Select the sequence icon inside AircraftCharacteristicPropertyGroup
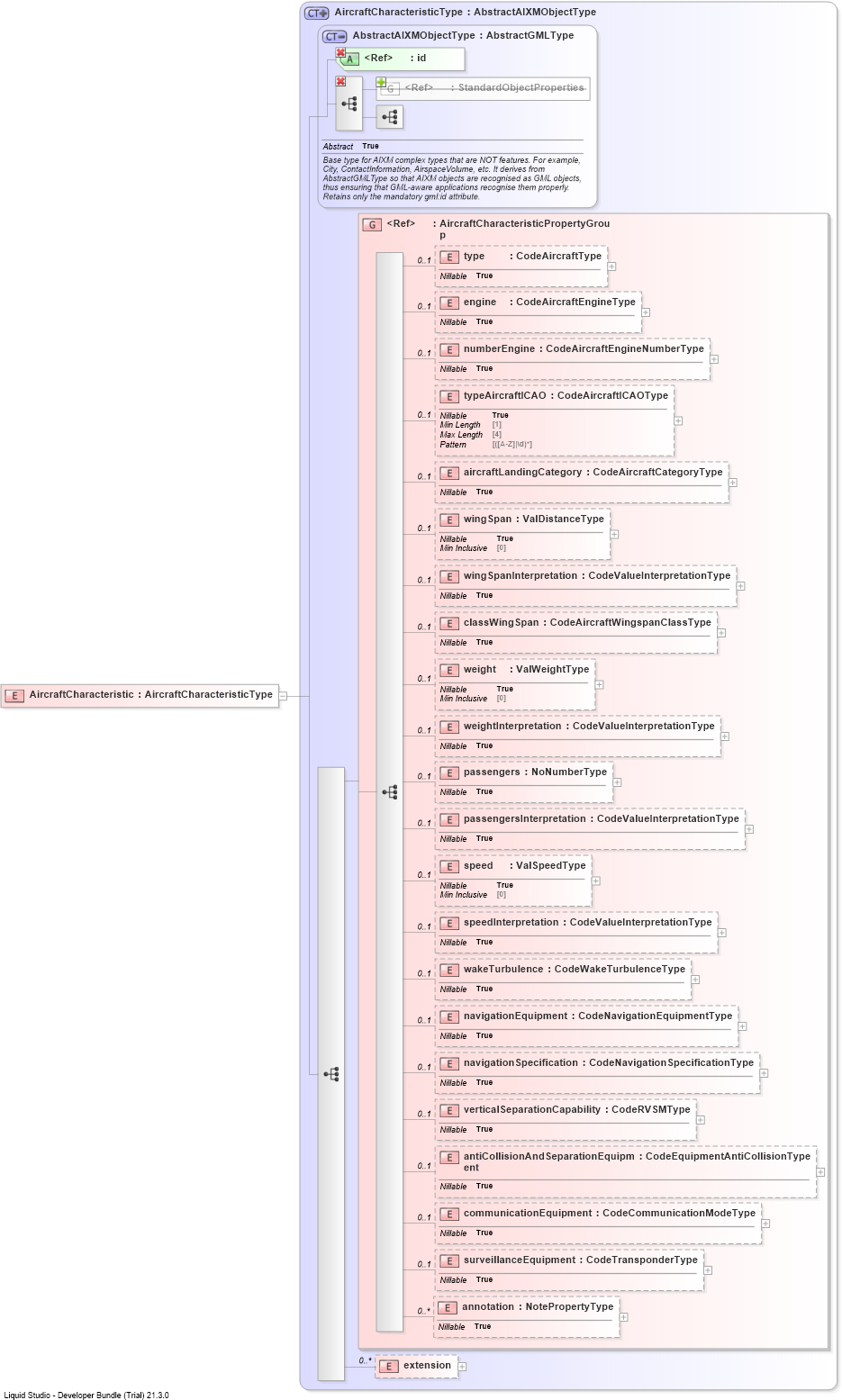 [390, 792]
